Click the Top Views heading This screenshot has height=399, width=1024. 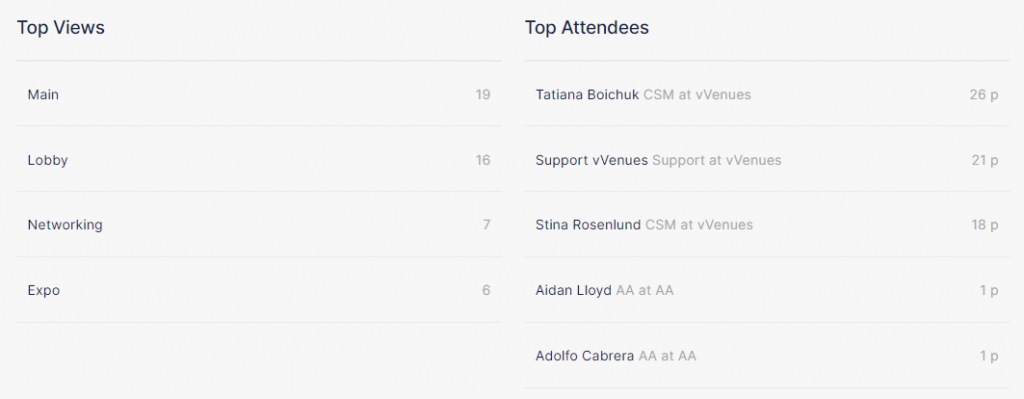click(x=61, y=27)
